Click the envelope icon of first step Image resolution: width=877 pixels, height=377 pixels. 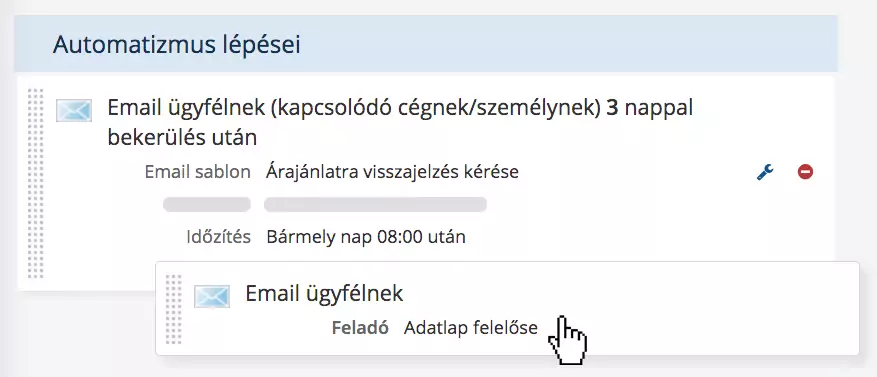click(x=74, y=110)
